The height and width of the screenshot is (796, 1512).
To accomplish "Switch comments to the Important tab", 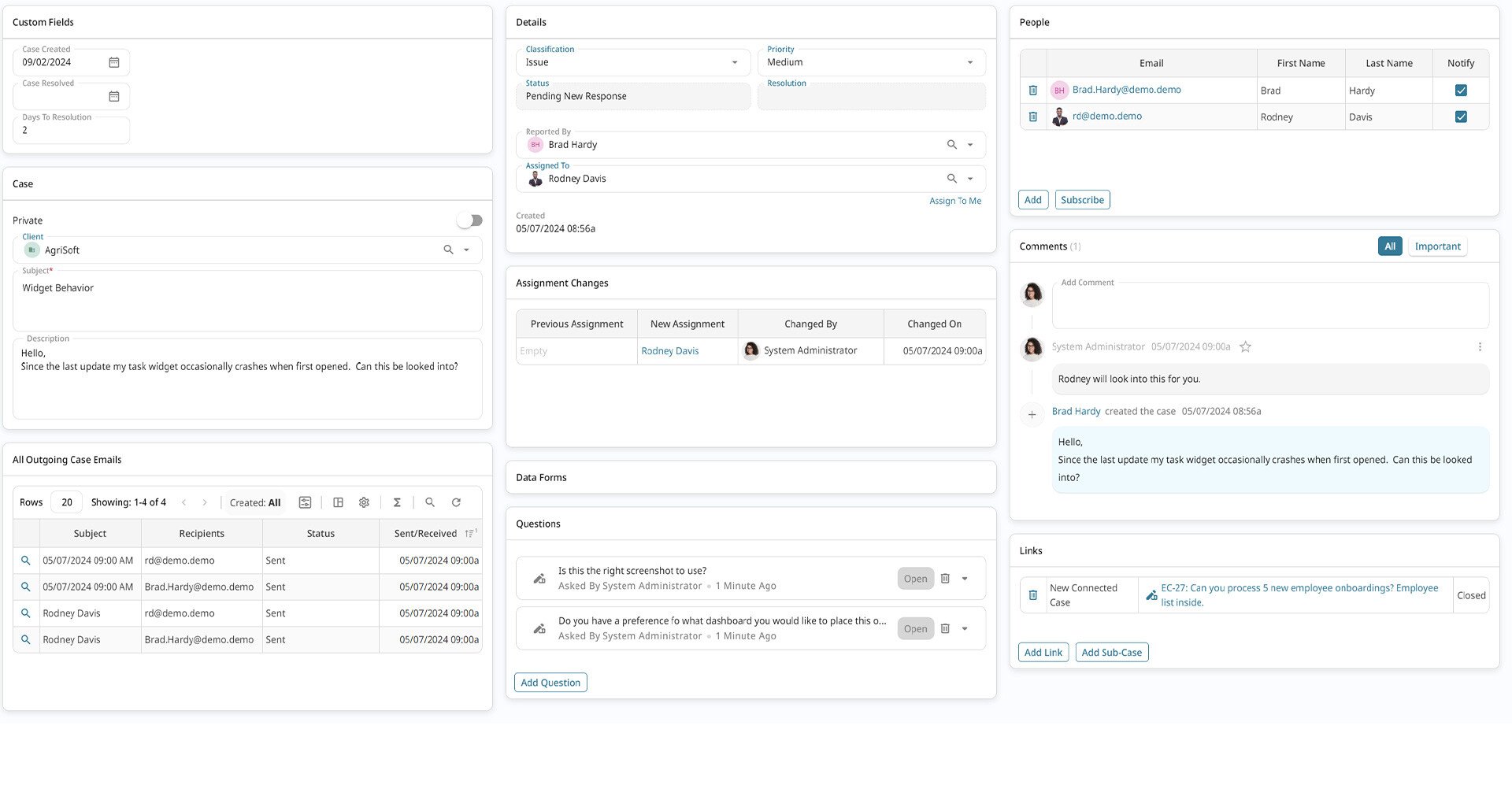I will [x=1437, y=246].
